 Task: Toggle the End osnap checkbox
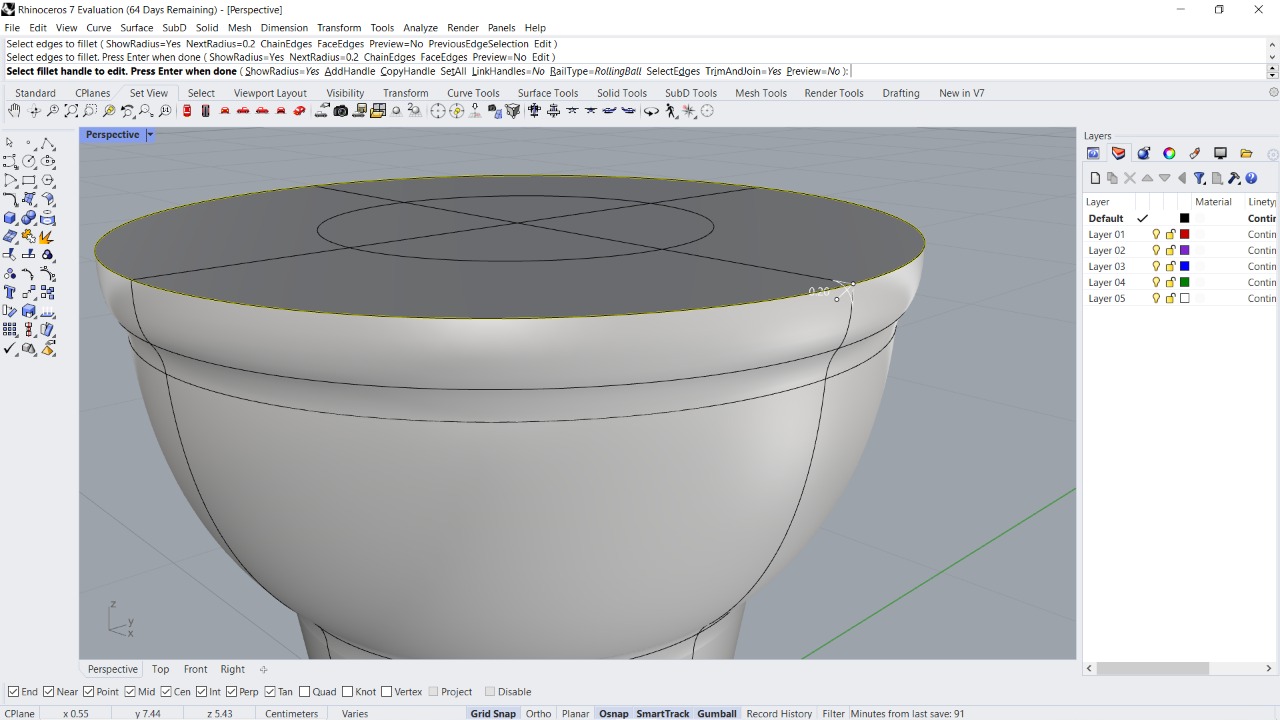pos(13,691)
